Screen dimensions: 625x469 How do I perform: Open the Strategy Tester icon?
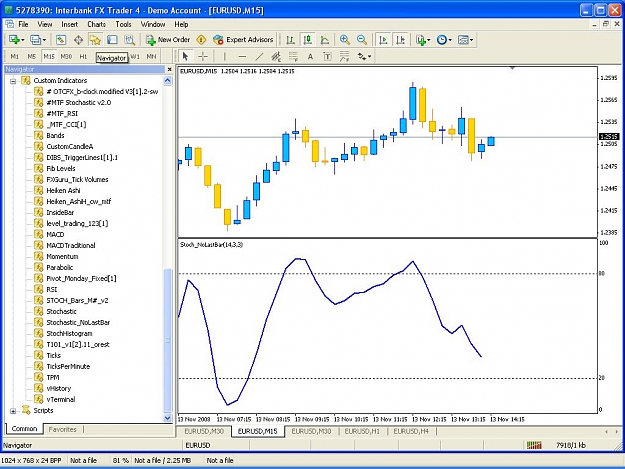(130, 40)
